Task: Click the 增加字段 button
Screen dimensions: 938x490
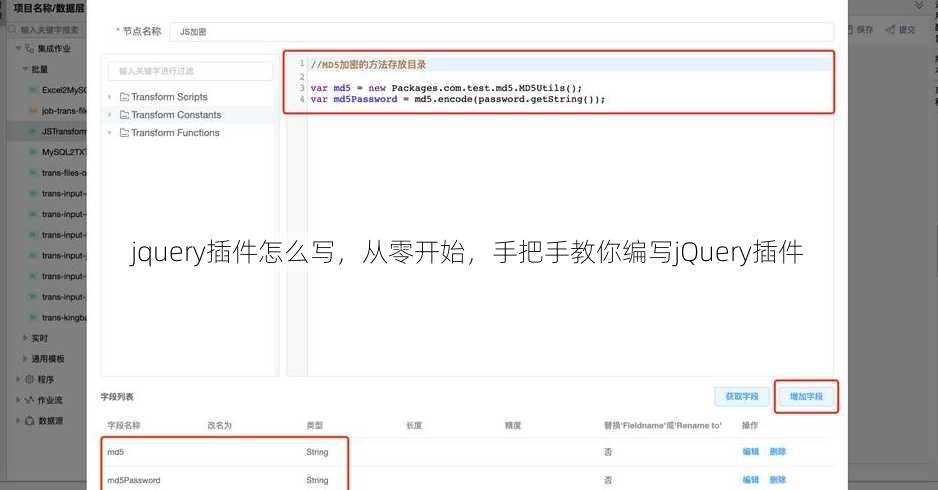Action: click(806, 397)
